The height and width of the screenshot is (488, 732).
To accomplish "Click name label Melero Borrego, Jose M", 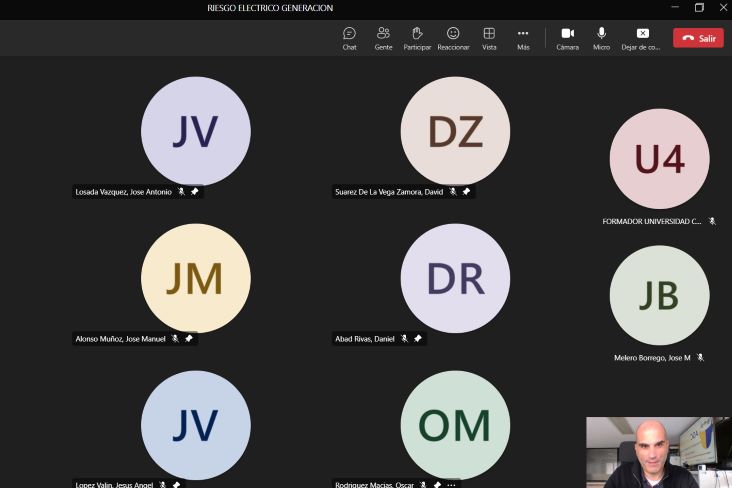I will point(652,358).
